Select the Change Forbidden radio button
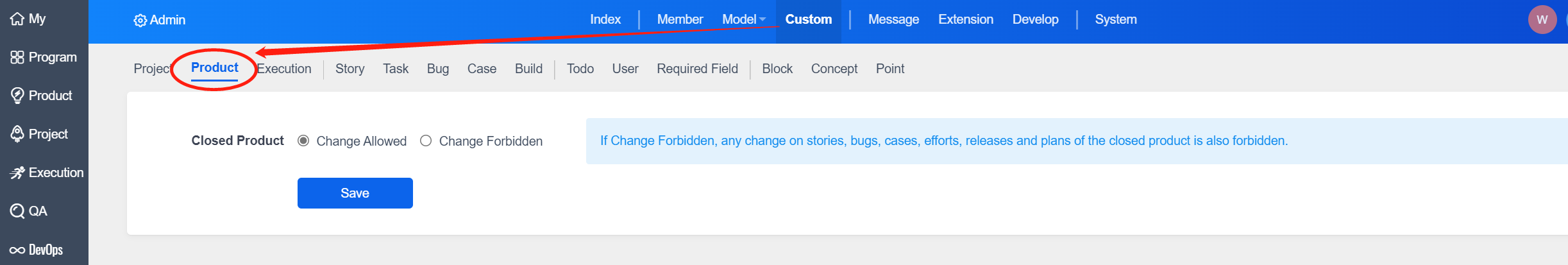This screenshot has width=1568, height=265. 426,141
